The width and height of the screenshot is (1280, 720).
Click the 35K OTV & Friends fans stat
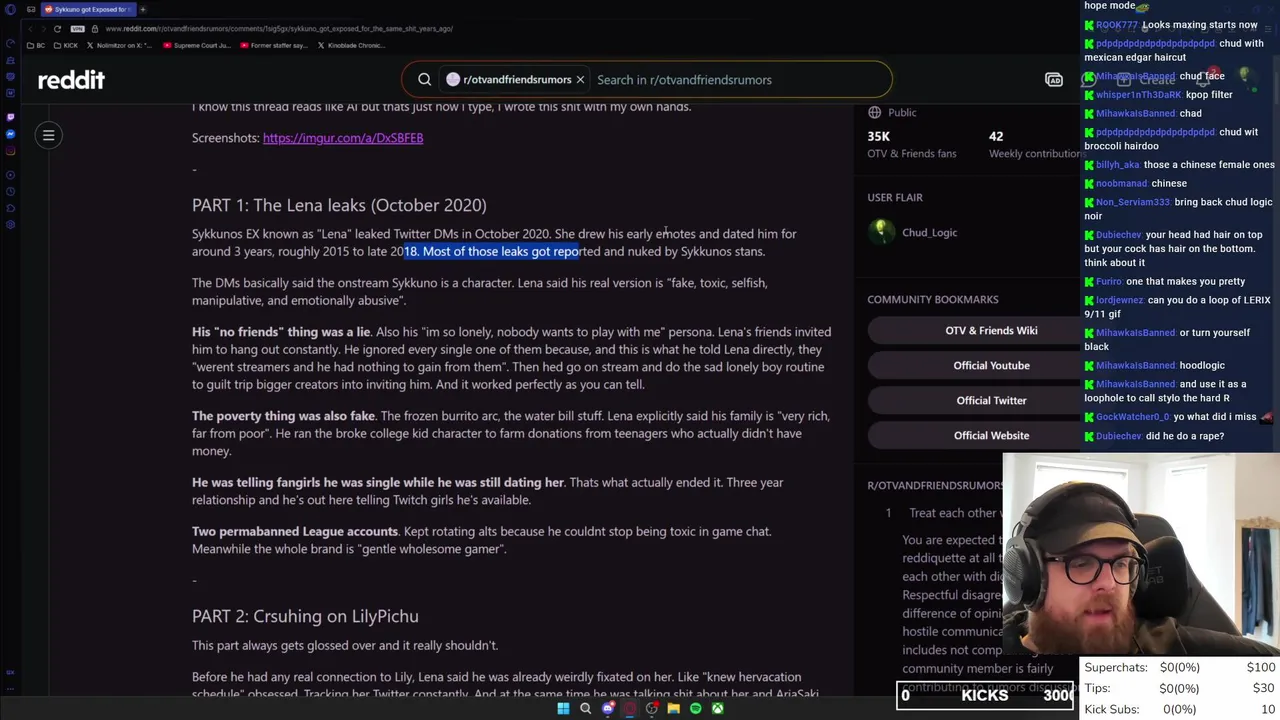pos(912,144)
